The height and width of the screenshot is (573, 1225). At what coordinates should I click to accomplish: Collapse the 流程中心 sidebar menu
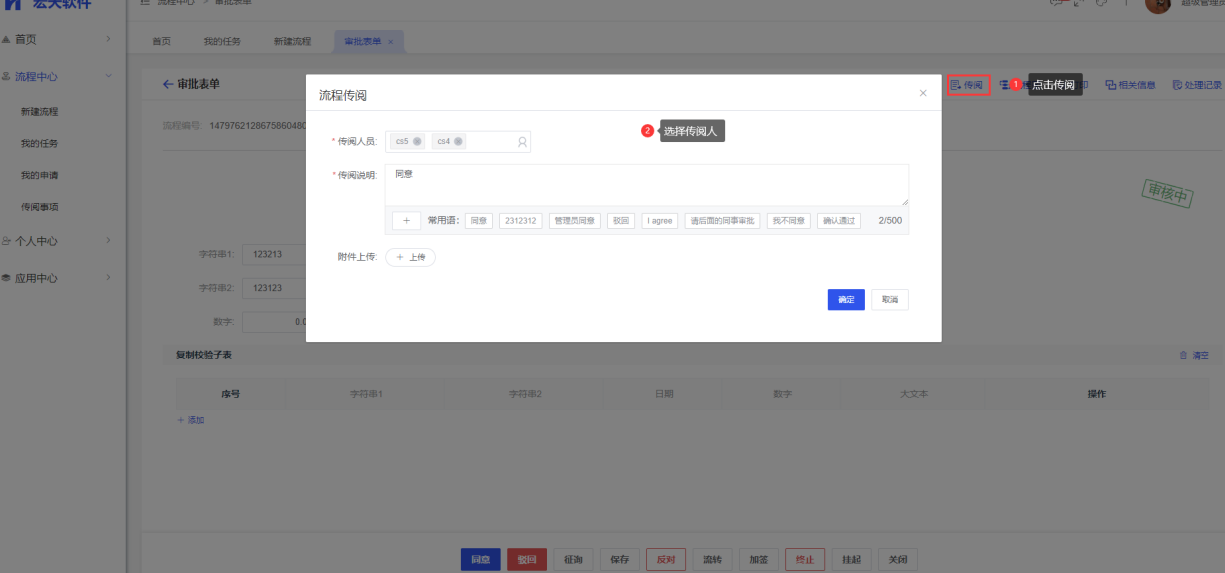point(60,76)
